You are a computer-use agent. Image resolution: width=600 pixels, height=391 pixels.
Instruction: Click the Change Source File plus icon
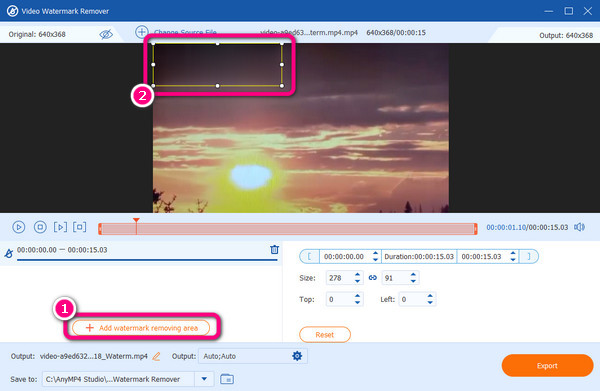[142, 32]
